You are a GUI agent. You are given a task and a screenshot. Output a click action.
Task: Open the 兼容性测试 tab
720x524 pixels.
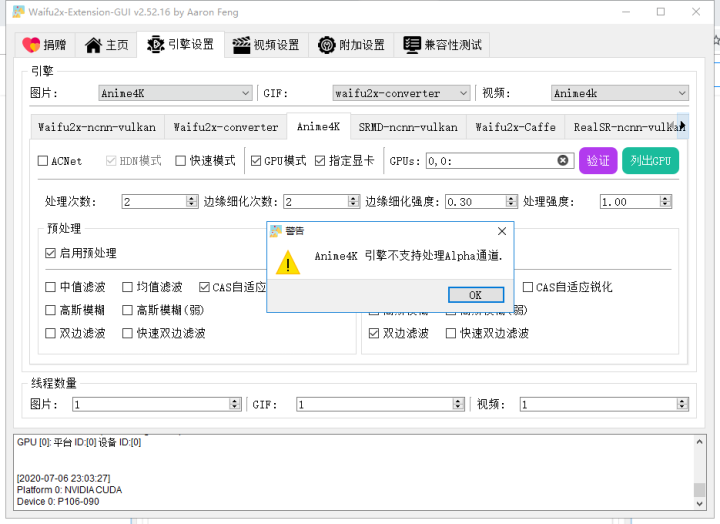point(442,45)
